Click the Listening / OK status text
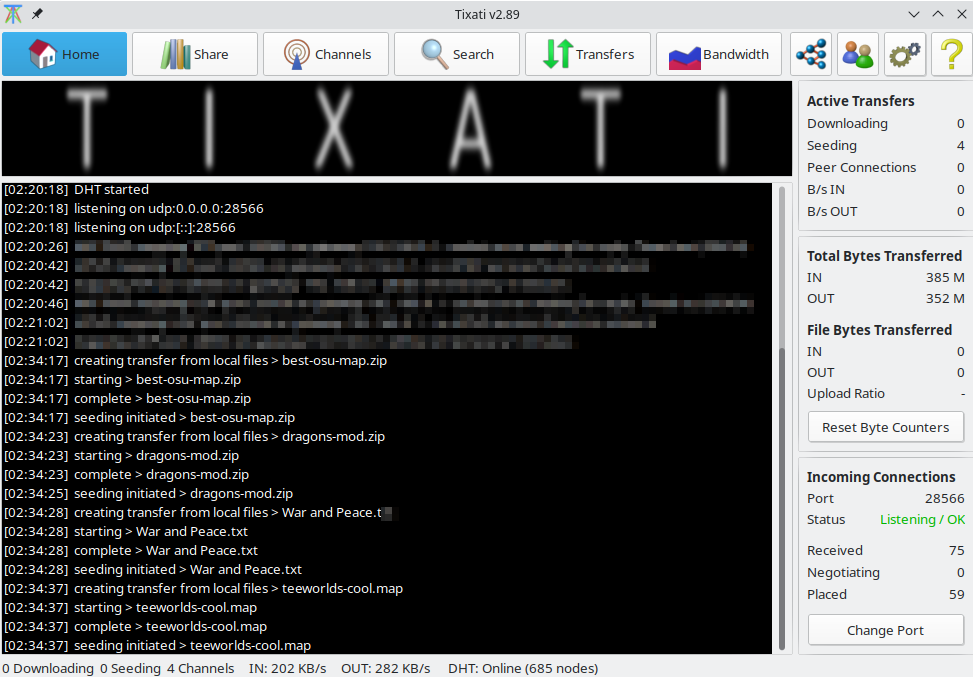This screenshot has width=973, height=677. point(922,519)
